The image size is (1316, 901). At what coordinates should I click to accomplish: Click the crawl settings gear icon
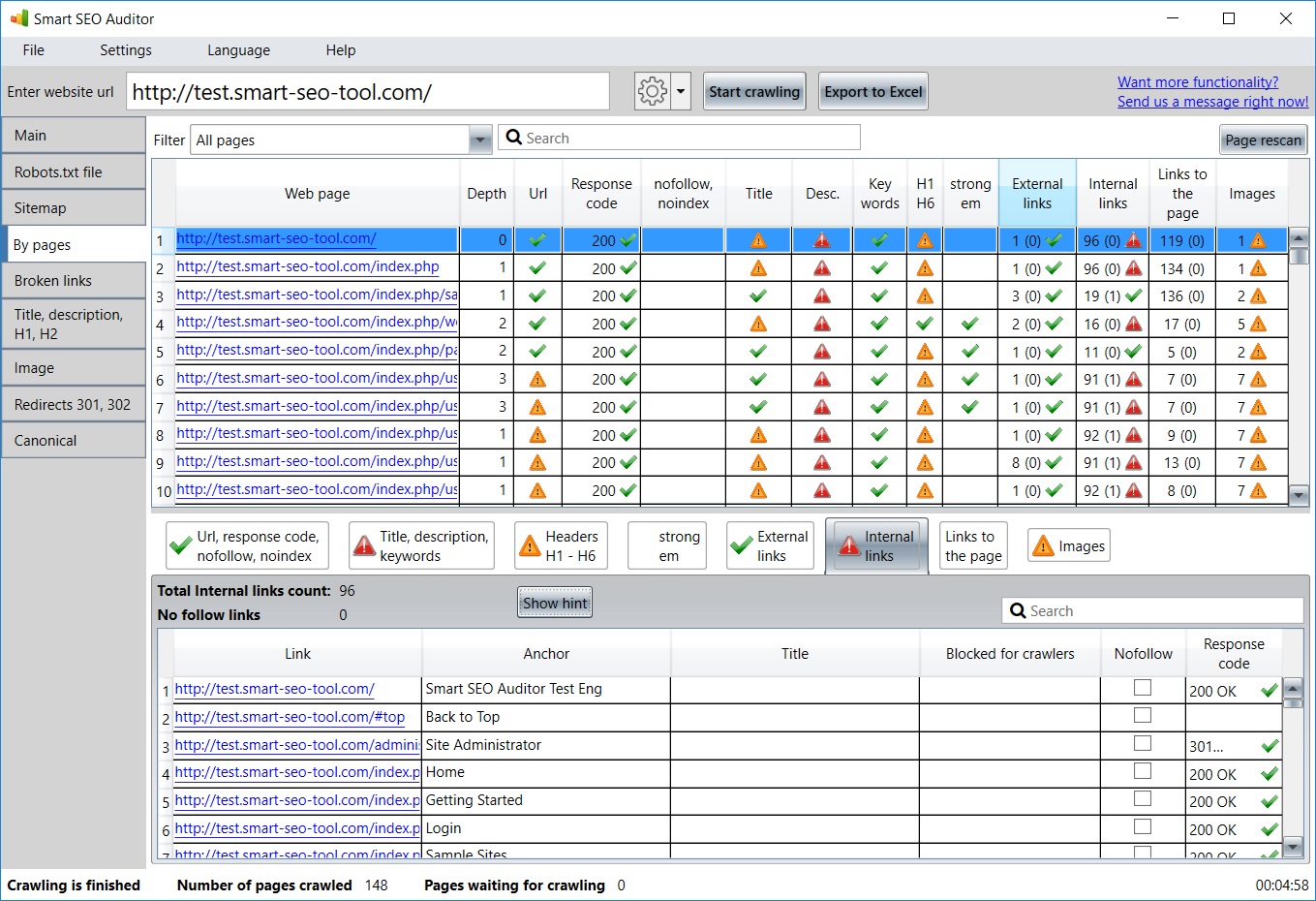652,92
